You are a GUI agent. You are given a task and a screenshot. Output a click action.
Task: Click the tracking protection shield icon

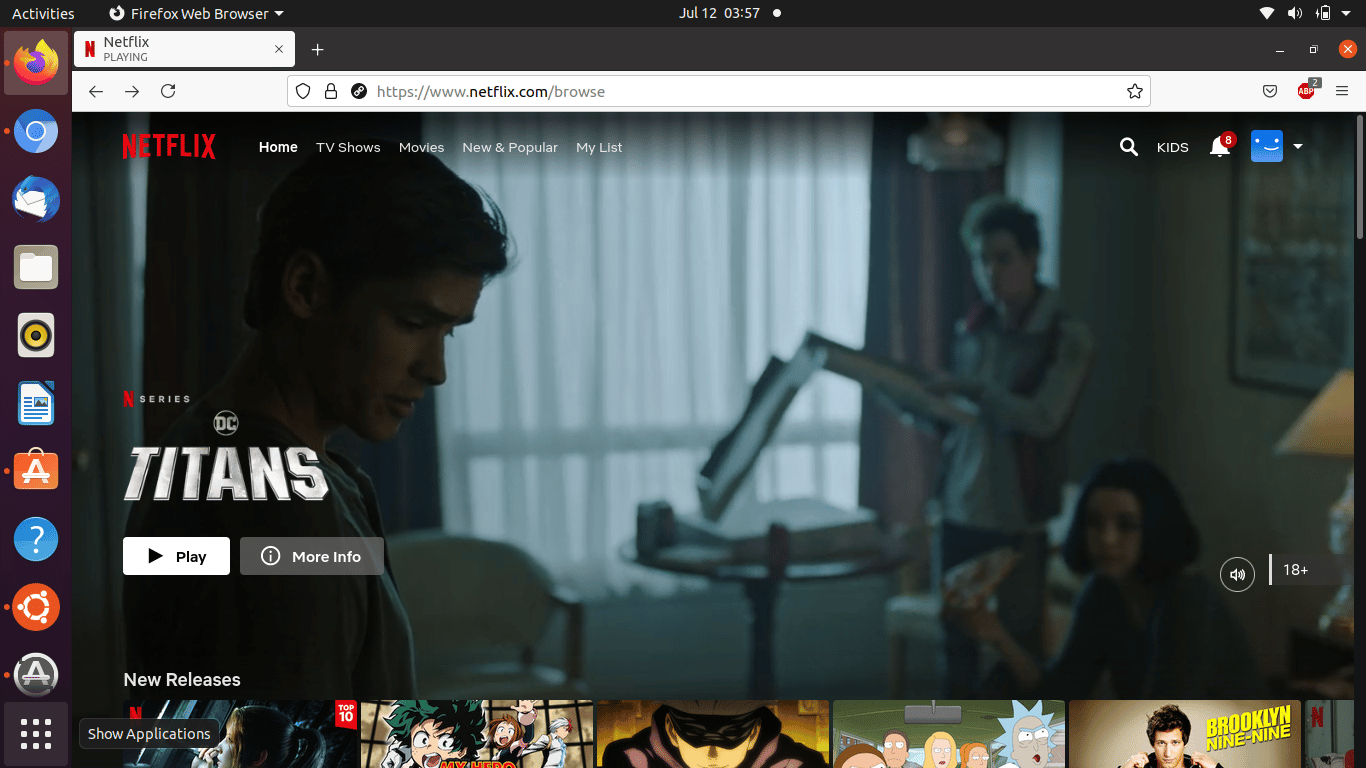[304, 91]
